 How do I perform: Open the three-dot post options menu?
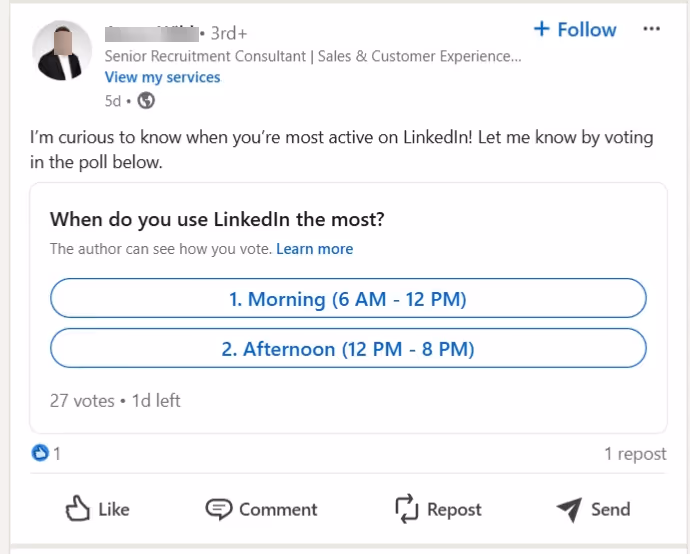click(x=651, y=29)
